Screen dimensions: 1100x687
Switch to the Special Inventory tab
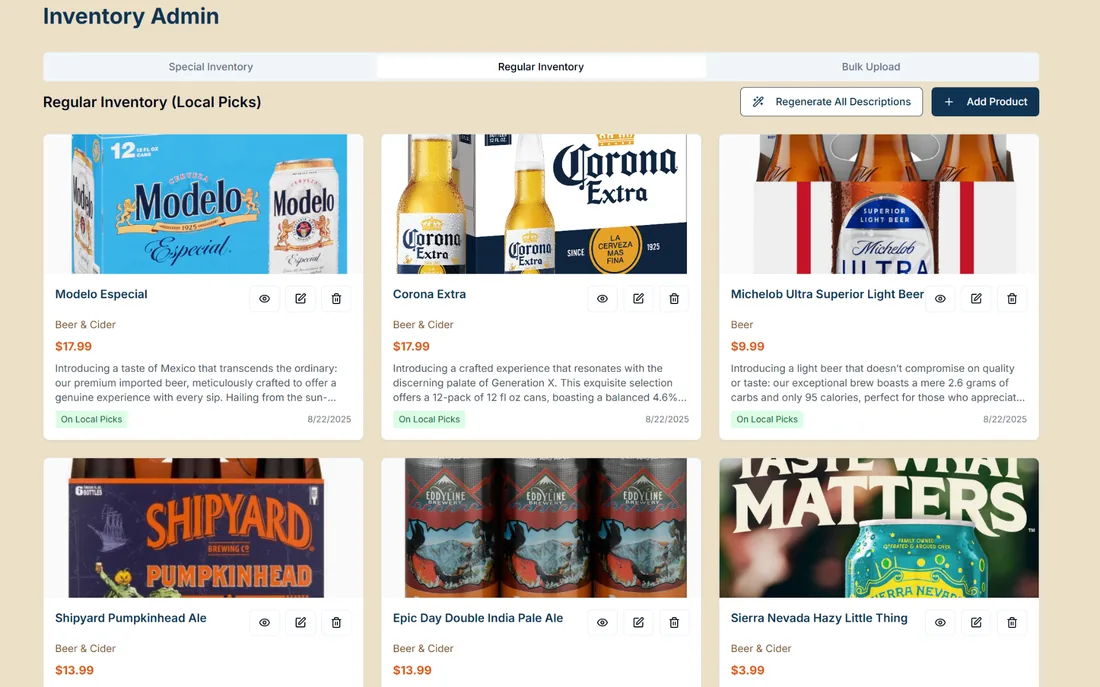[210, 67]
